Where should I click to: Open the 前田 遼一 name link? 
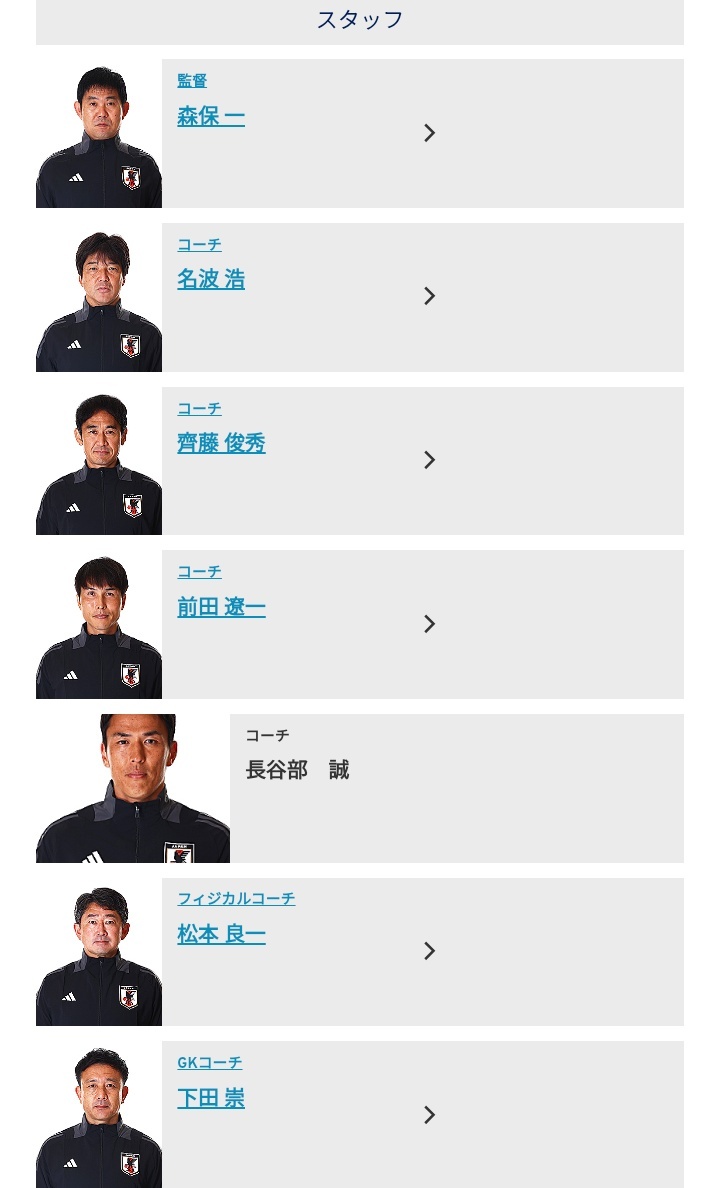click(221, 607)
